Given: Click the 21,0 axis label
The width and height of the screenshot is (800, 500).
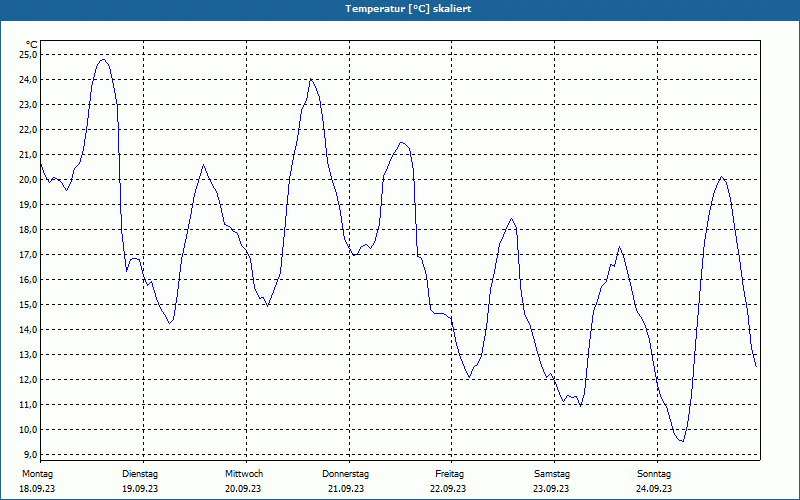Looking at the screenshot, I should coord(28,154).
